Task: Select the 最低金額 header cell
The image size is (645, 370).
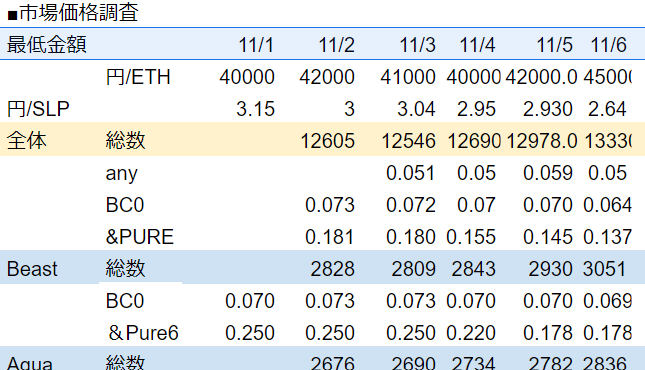Action: (x=46, y=44)
